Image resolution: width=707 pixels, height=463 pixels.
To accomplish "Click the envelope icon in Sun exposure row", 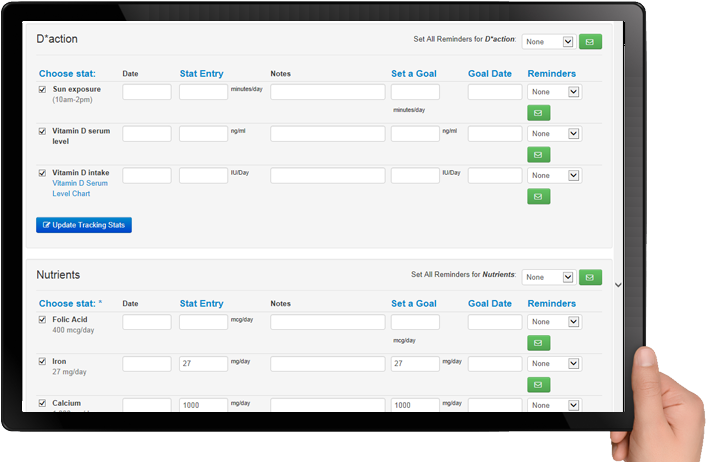I will tap(538, 113).
